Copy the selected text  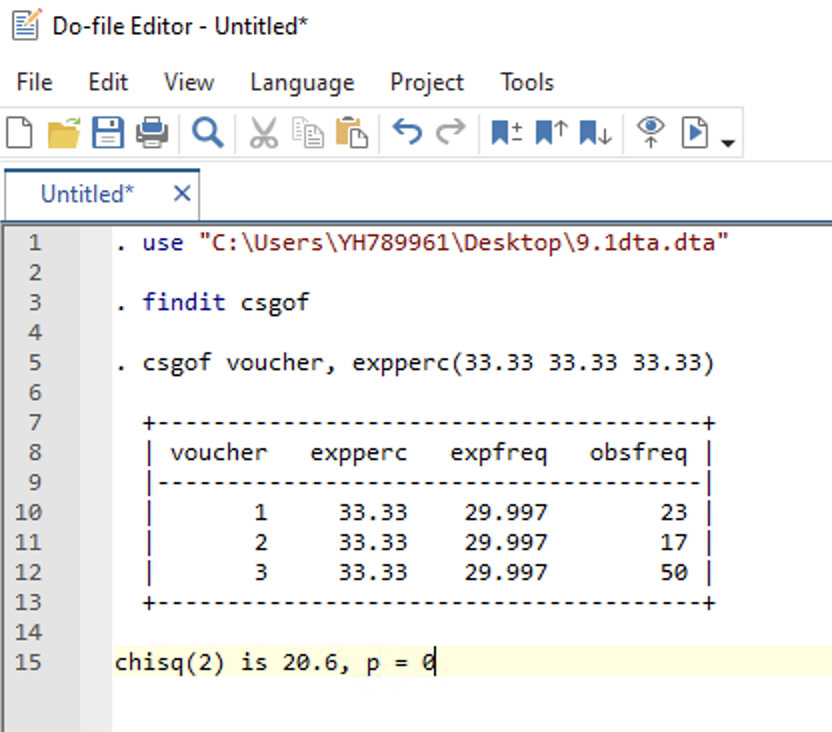pyautogui.click(x=311, y=131)
